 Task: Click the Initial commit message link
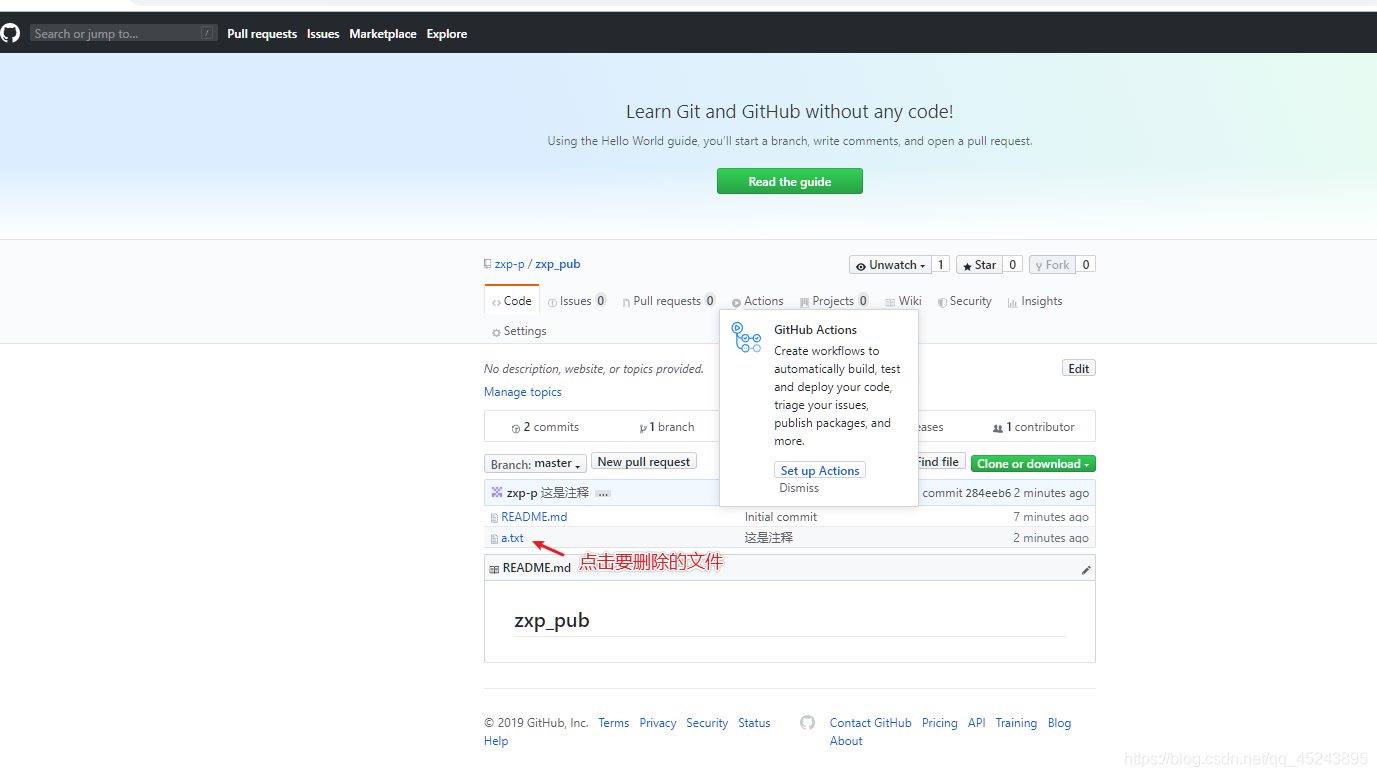point(781,517)
